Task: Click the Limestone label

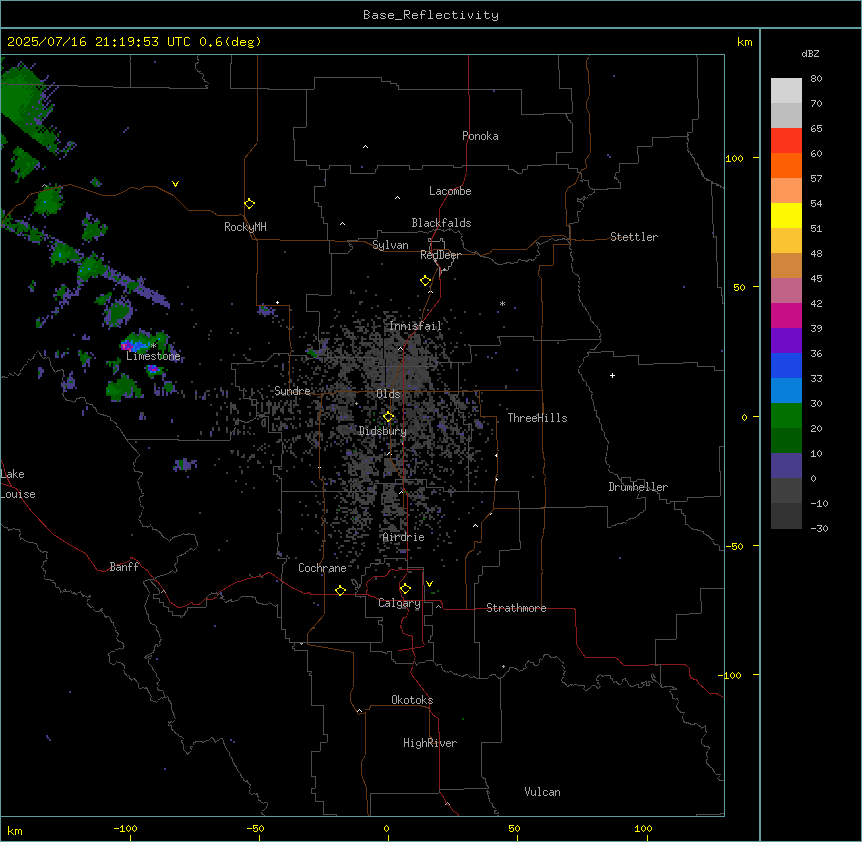Action: (x=153, y=356)
